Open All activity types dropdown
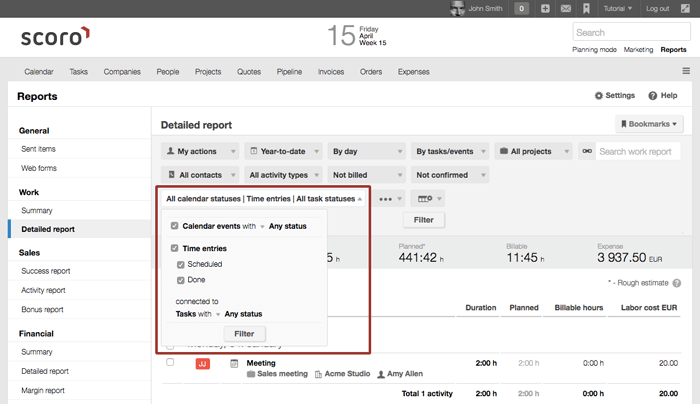Screen dimensions: 700x404 283,175
